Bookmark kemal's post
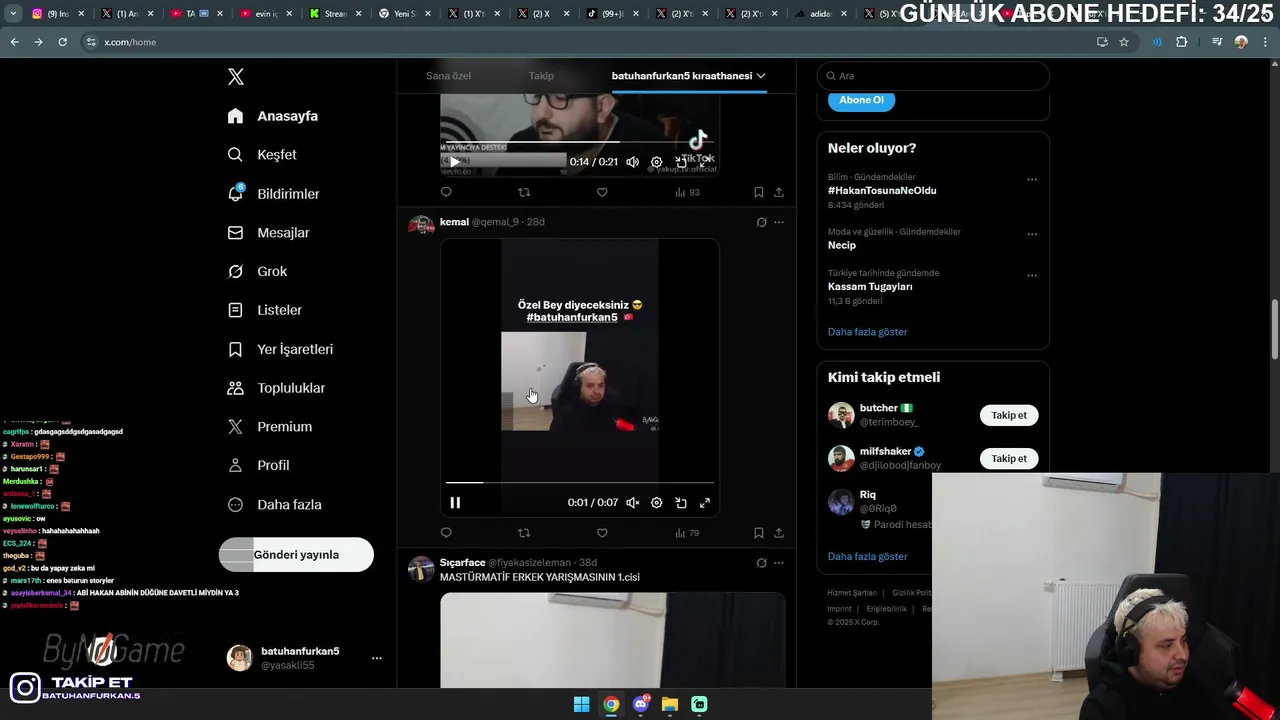Screen dimensions: 1280x720 758,533
